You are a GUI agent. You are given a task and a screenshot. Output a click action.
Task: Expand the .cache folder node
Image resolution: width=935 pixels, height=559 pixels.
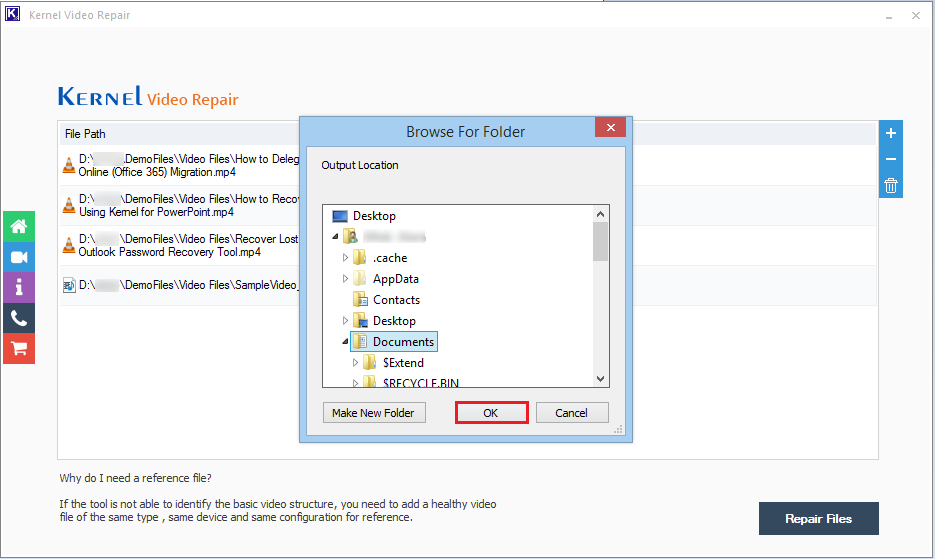coord(346,258)
